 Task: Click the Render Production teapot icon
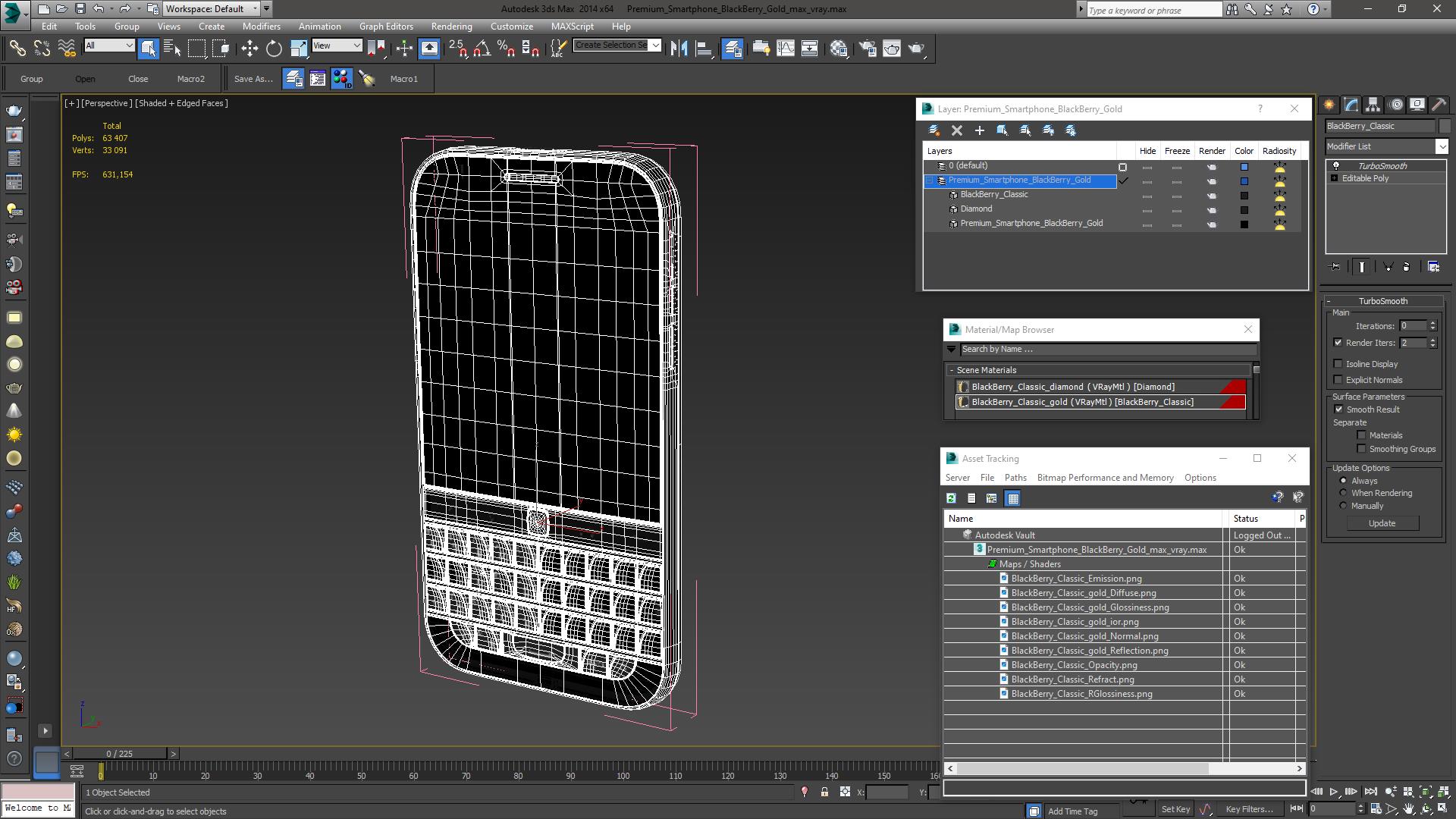tap(916, 49)
